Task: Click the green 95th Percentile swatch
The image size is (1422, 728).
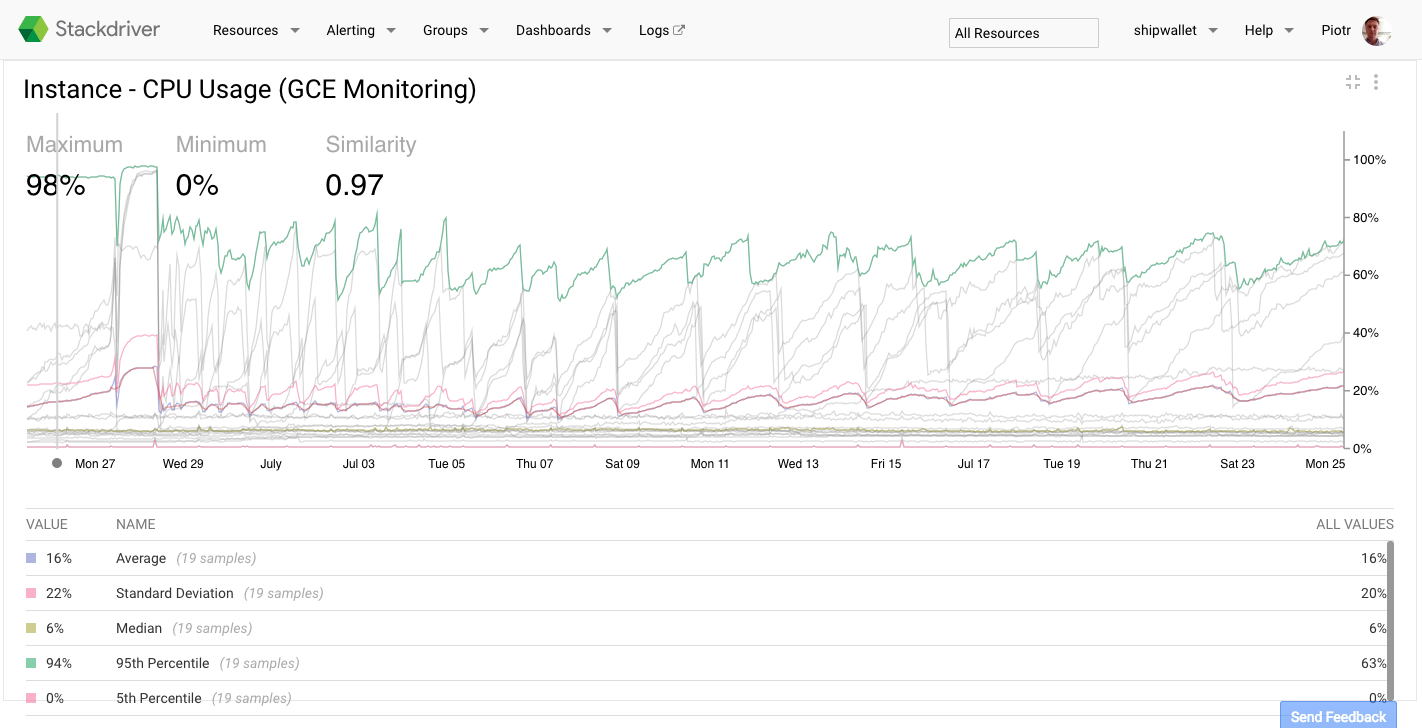Action: (31, 663)
